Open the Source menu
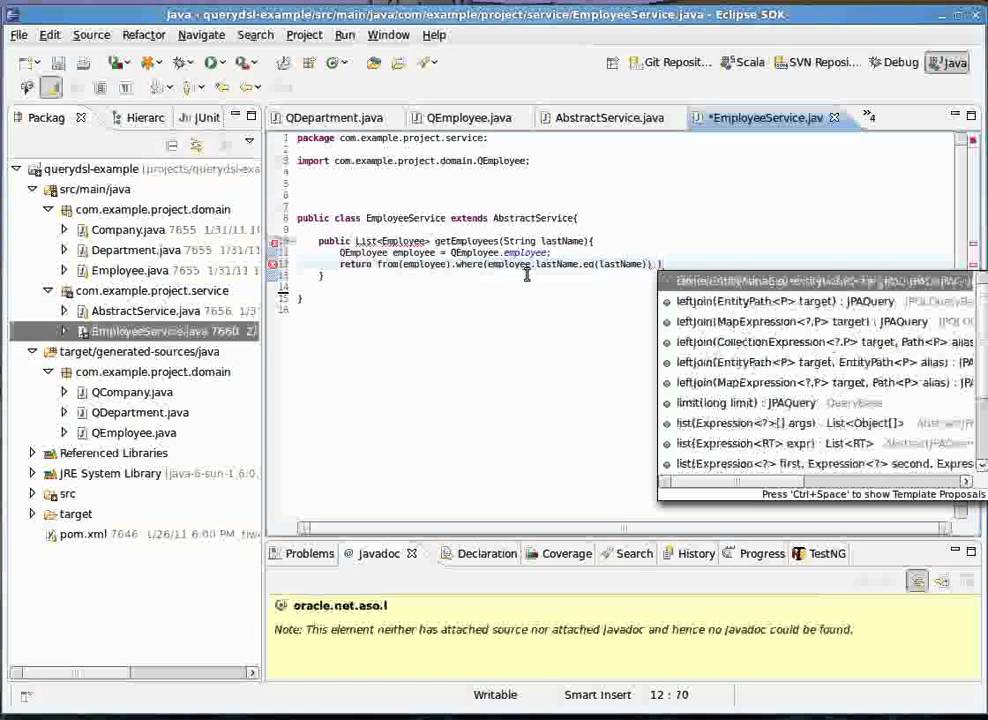This screenshot has width=988, height=720. coord(91,35)
